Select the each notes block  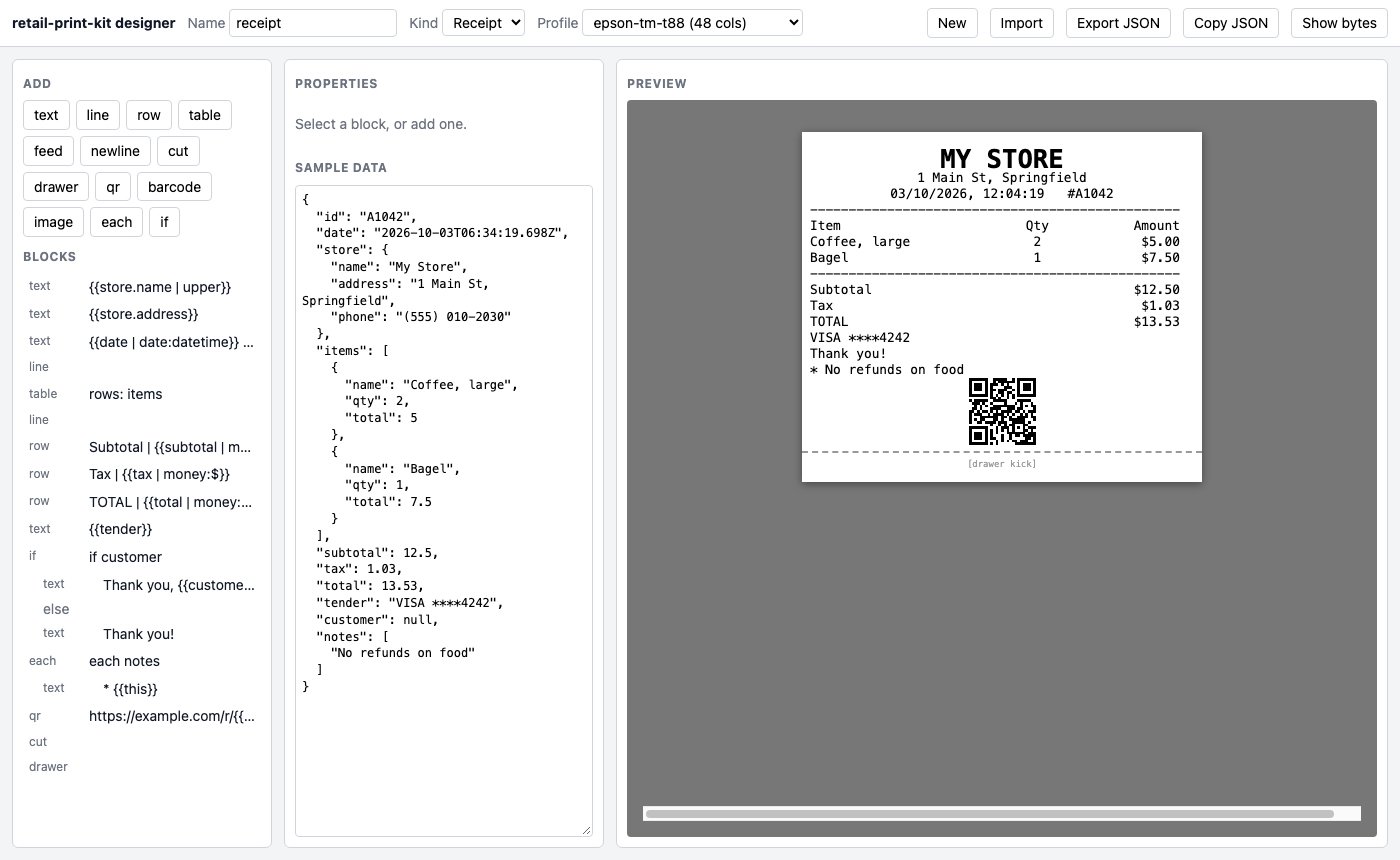coord(142,661)
